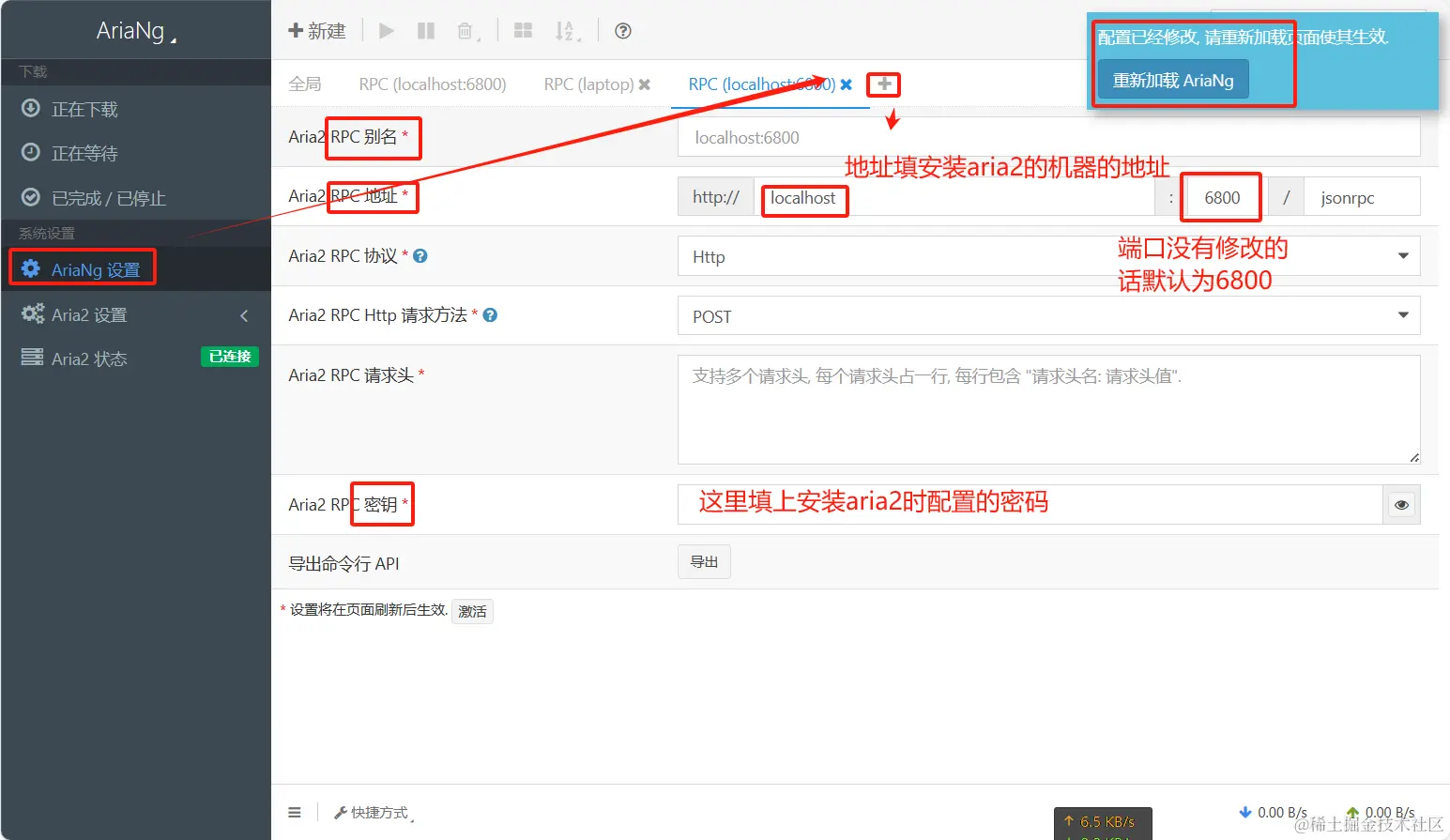The width and height of the screenshot is (1450, 840).
Task: Click the jsonrpc path field
Action: 1362,197
